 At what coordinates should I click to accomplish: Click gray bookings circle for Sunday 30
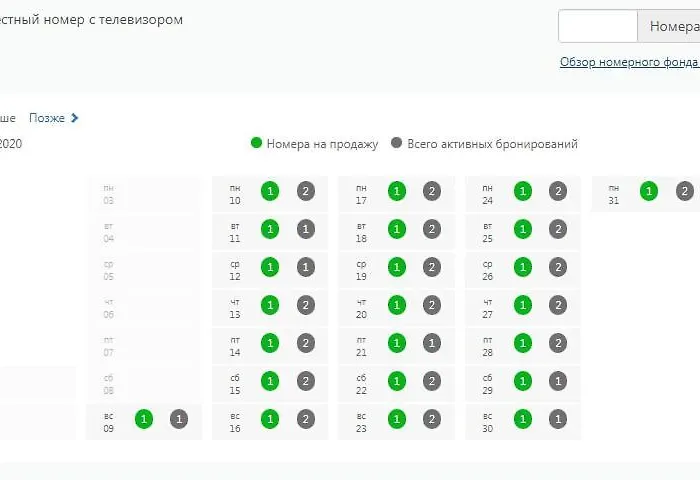[x=558, y=419]
